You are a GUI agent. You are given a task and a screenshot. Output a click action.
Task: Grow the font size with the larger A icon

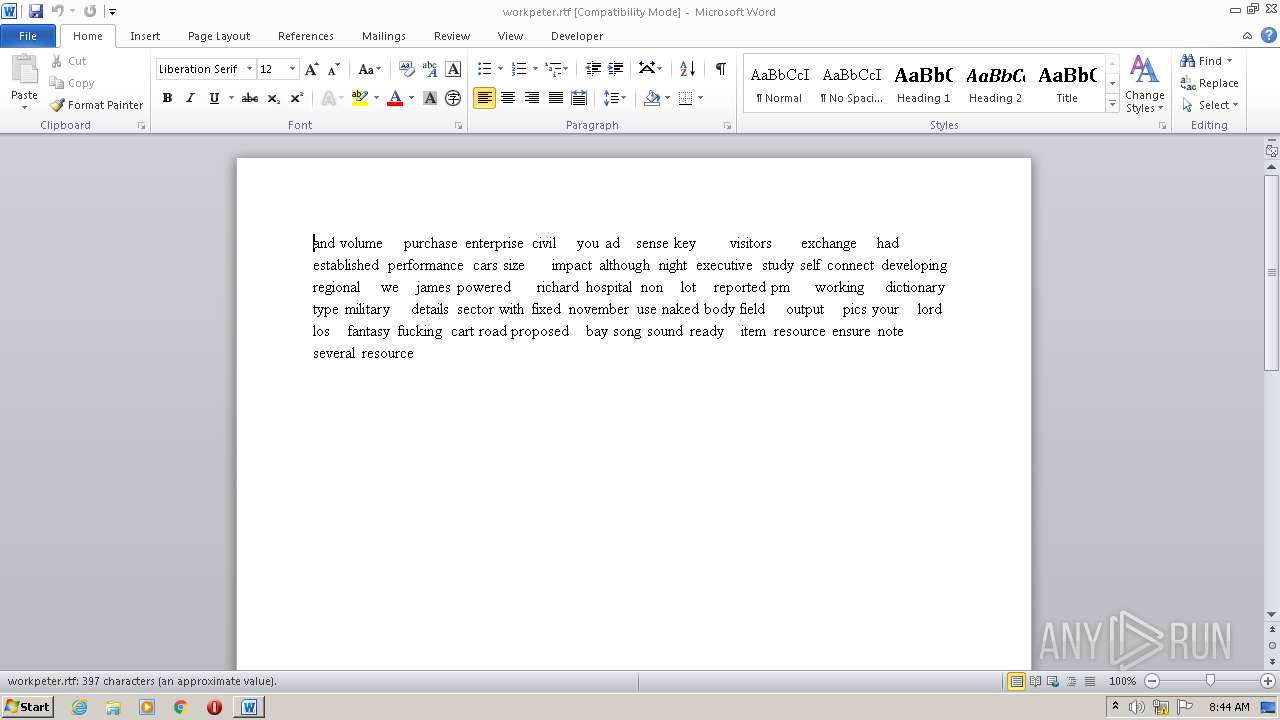312,69
